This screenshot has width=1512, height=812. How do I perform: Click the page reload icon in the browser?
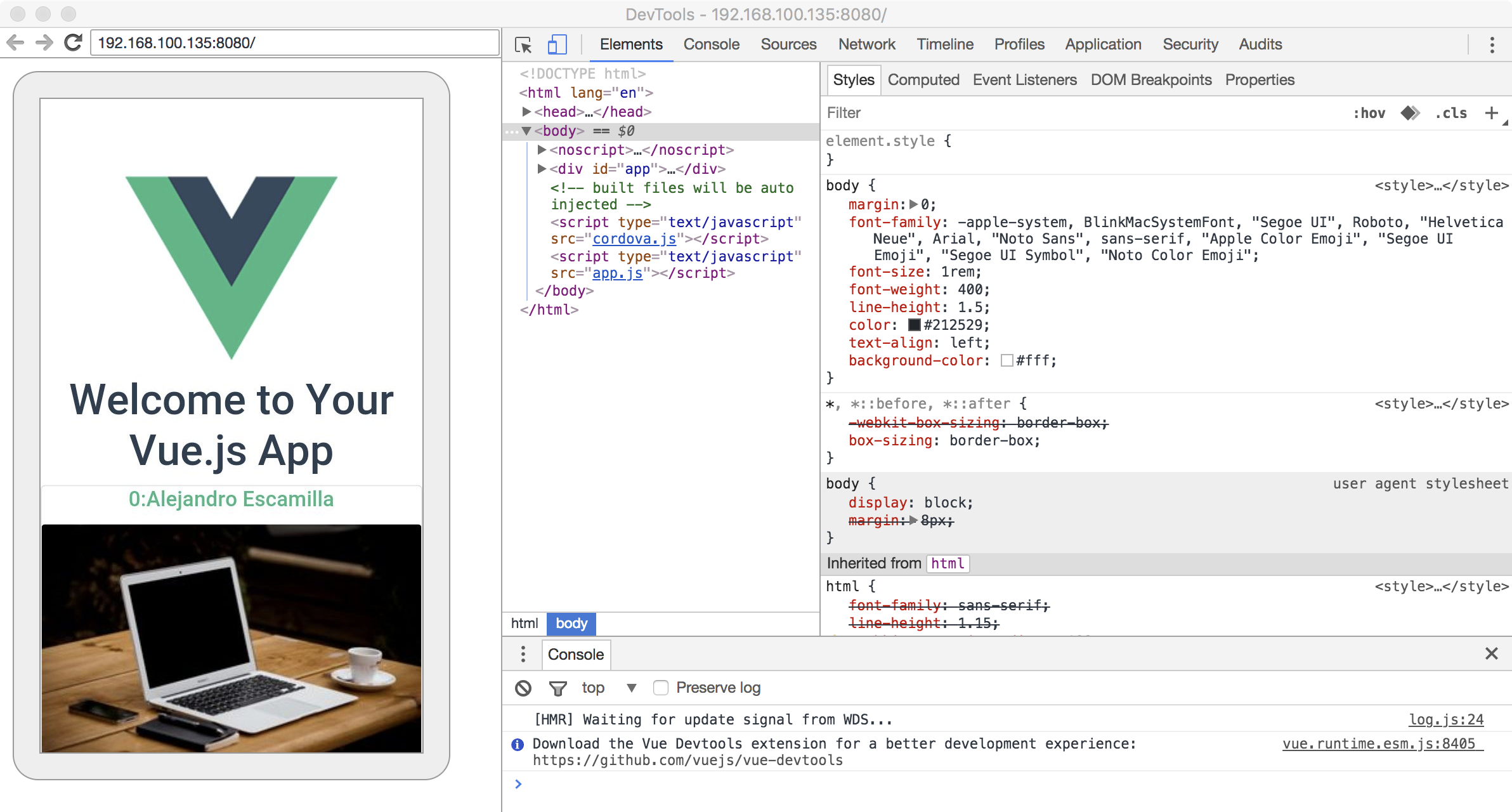click(x=72, y=42)
